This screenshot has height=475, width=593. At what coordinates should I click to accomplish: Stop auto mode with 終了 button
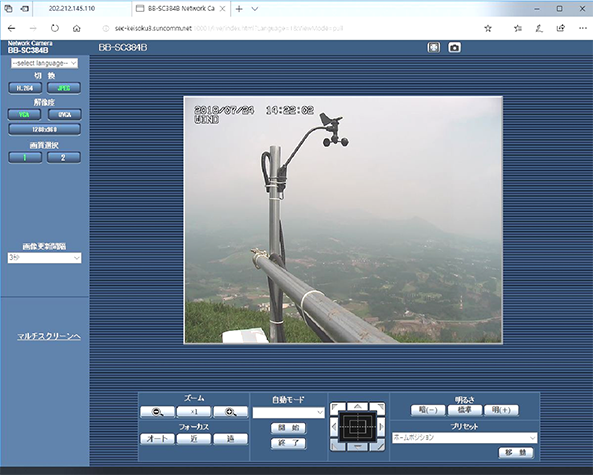click(289, 443)
